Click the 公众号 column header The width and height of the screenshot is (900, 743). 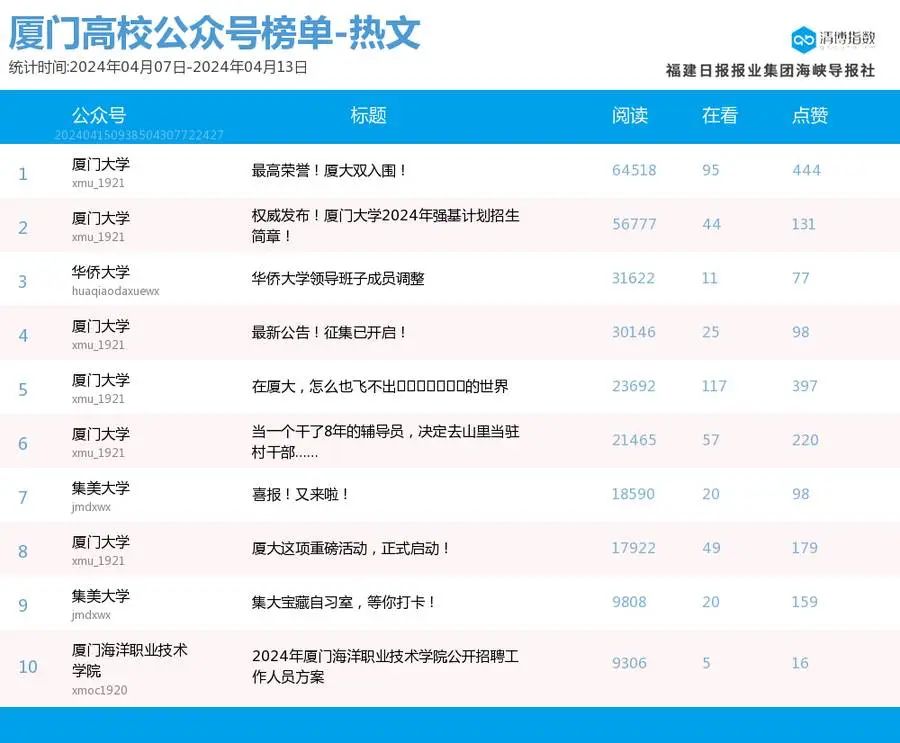[x=99, y=115]
